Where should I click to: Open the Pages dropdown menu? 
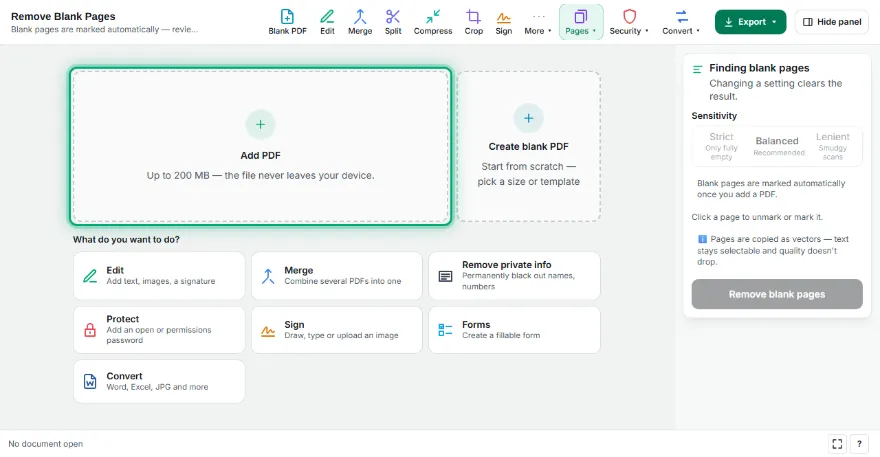pos(581,22)
